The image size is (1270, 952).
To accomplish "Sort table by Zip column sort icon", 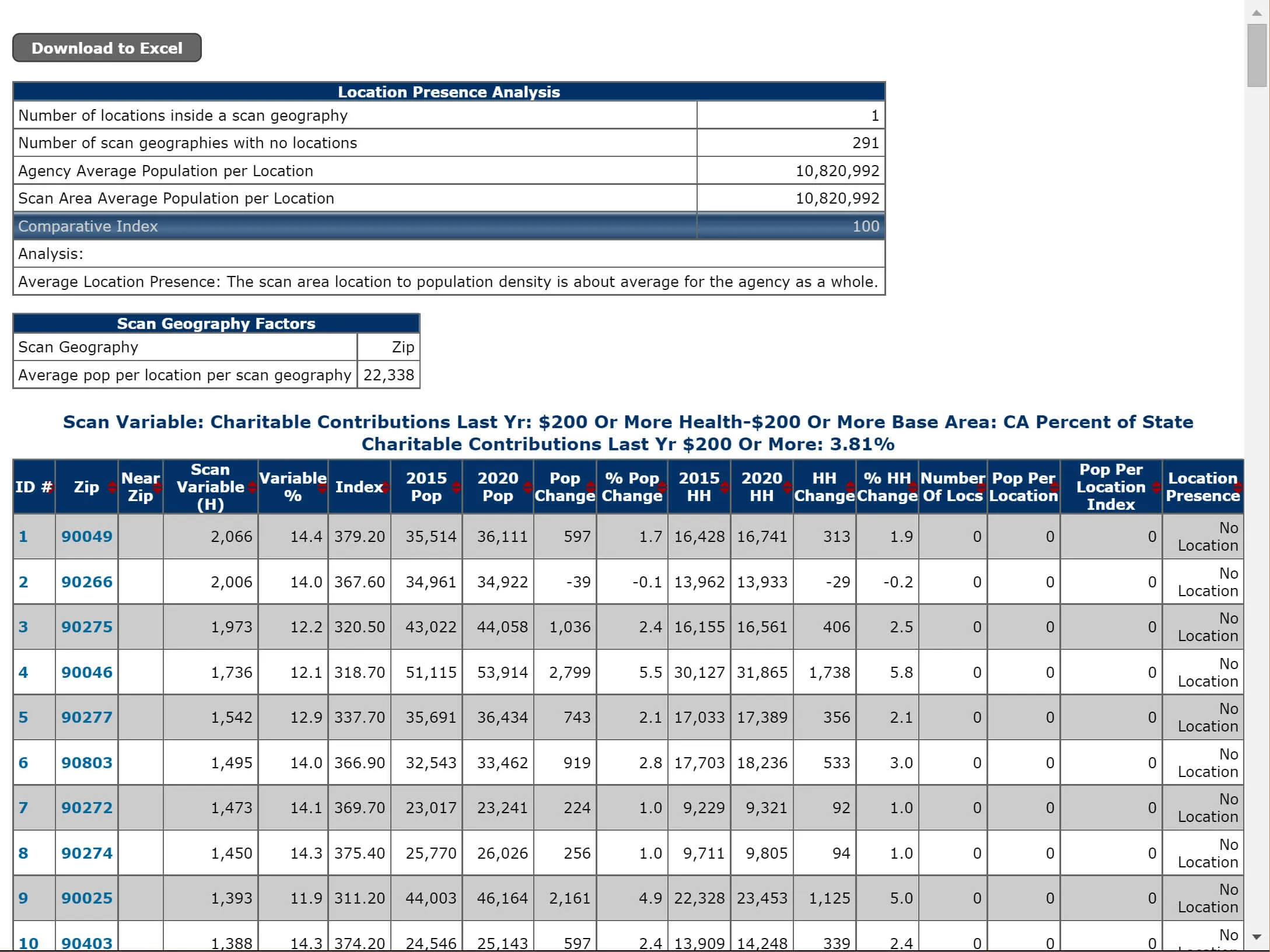I will coord(111,487).
